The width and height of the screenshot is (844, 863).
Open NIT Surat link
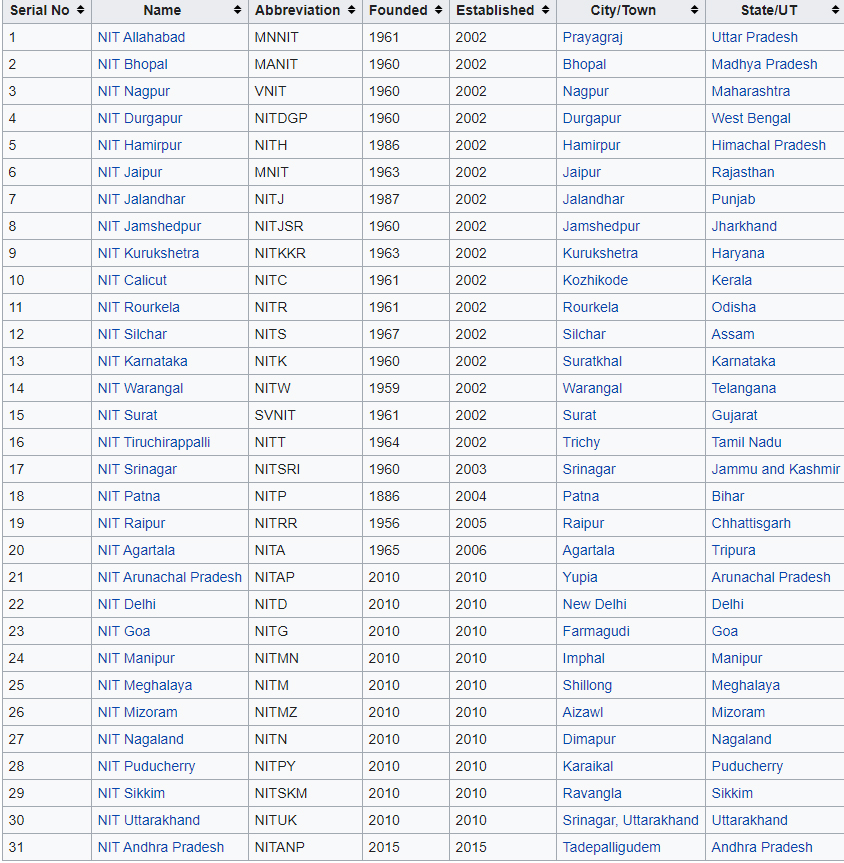point(128,415)
